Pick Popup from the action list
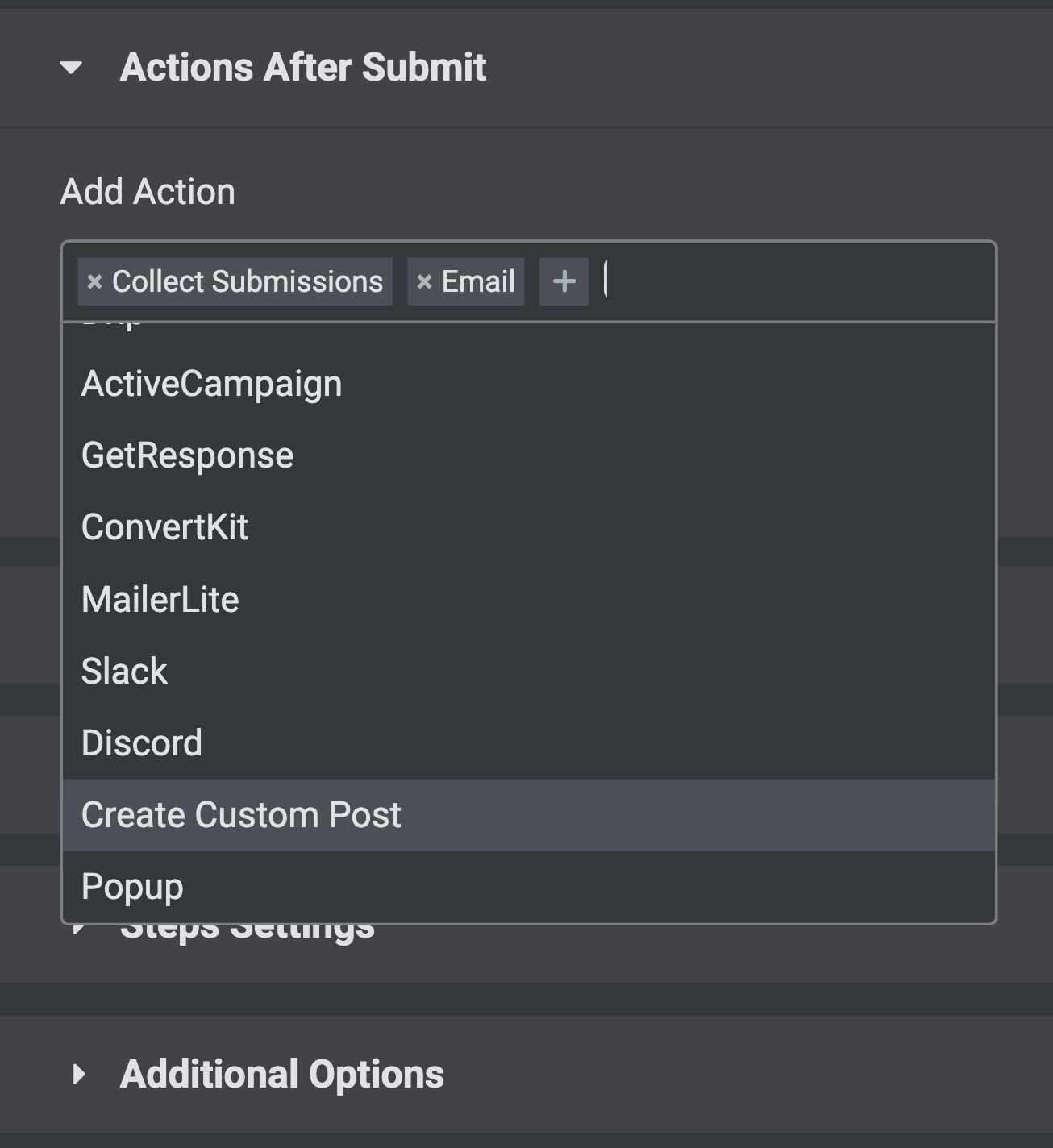1053x1148 pixels. [132, 887]
